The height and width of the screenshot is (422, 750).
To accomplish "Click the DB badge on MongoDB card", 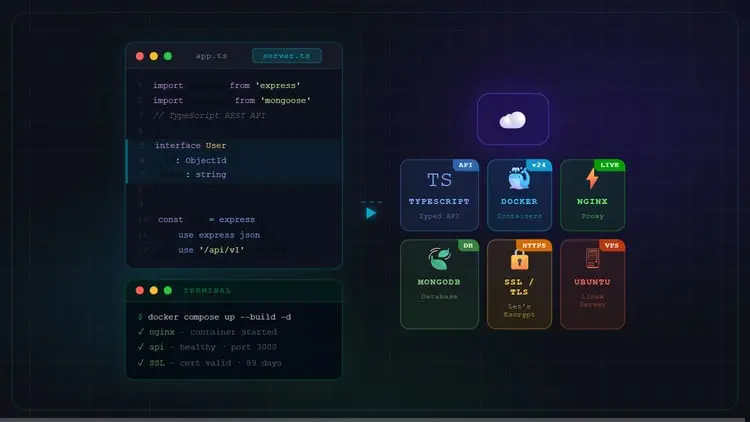I will (468, 245).
